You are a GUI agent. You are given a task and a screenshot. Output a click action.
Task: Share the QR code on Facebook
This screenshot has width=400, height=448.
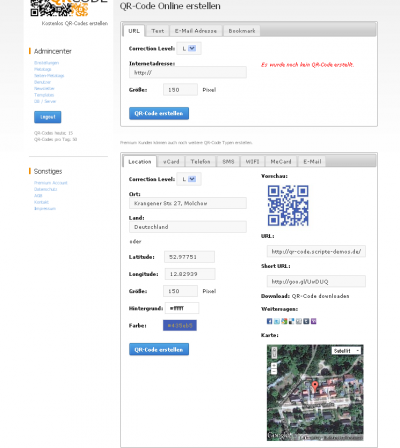point(270,321)
